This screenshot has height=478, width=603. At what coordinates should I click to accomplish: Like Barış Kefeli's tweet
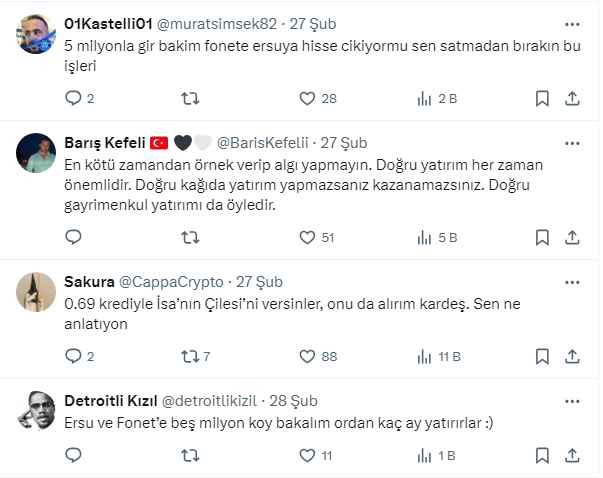pyautogui.click(x=308, y=237)
